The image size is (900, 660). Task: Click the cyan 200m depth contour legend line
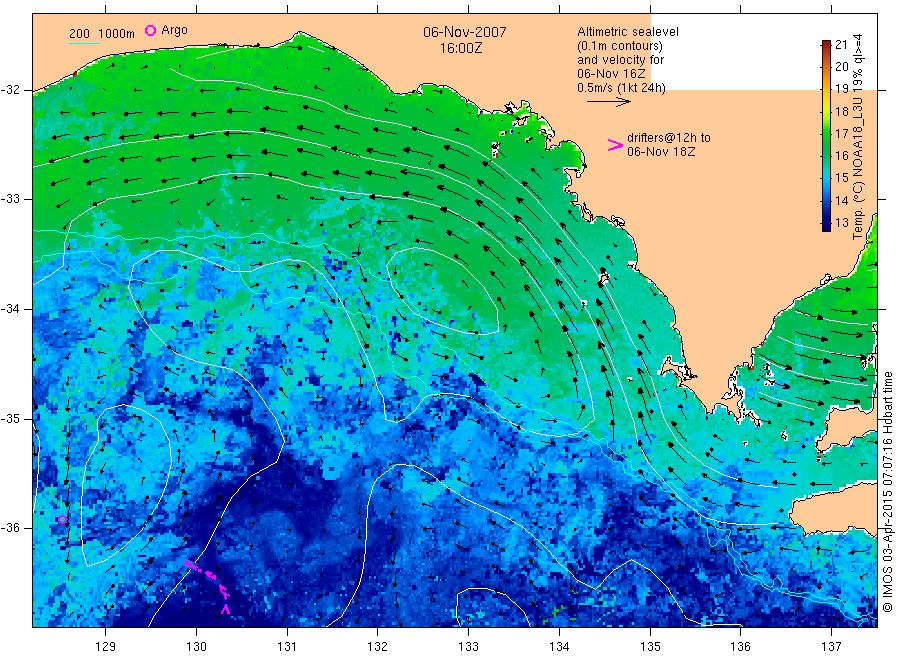[x=84, y=43]
